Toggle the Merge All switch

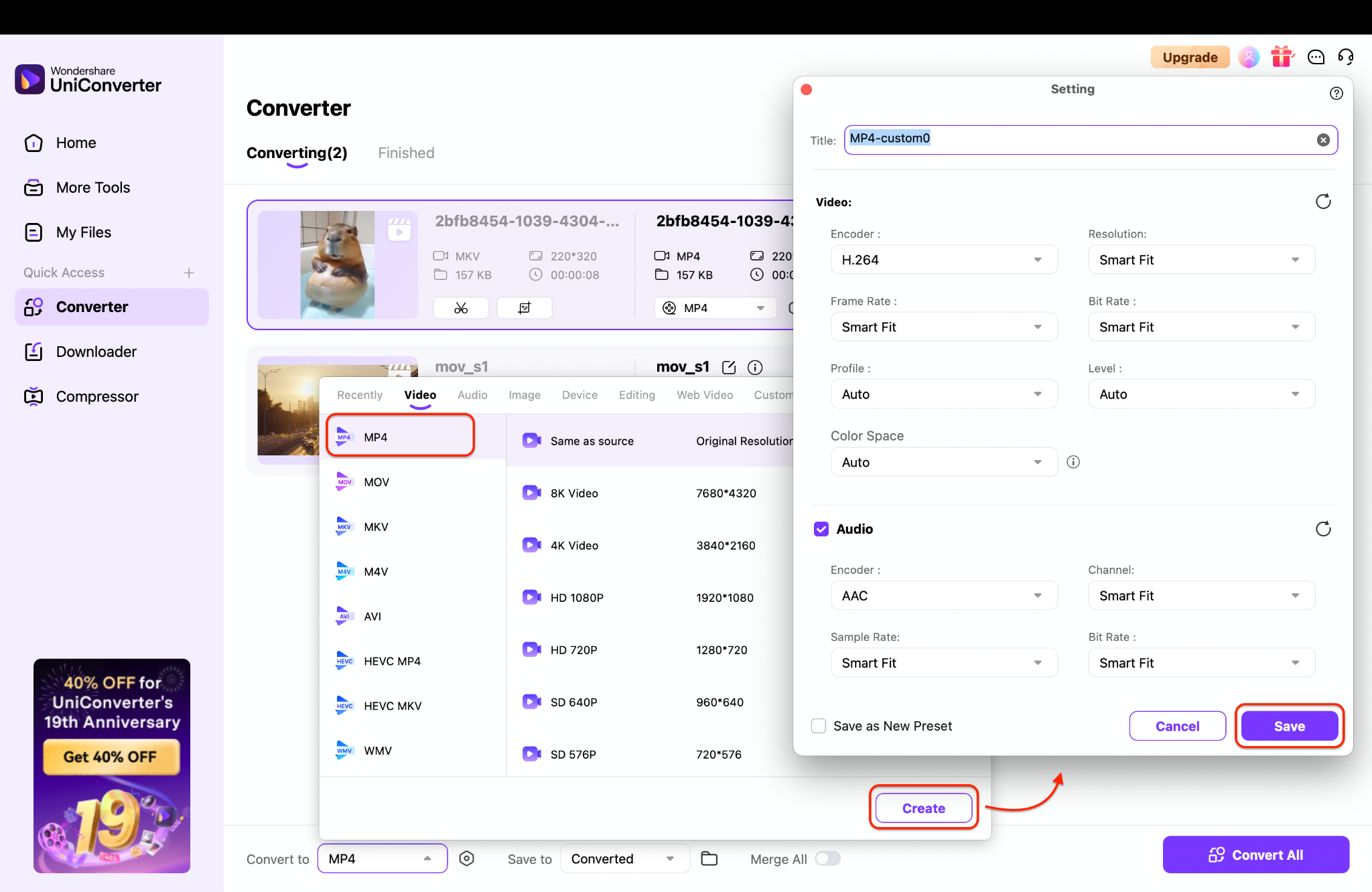tap(828, 859)
